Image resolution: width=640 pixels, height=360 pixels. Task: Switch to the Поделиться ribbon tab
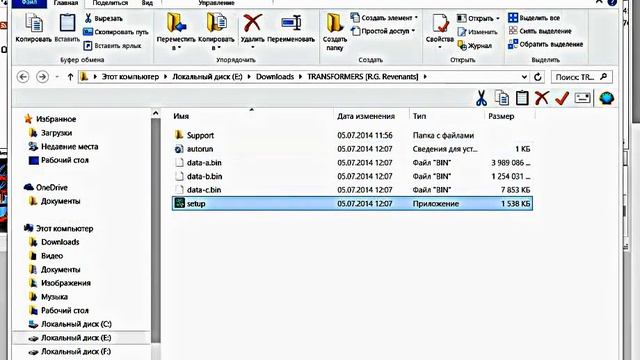[x=110, y=3]
